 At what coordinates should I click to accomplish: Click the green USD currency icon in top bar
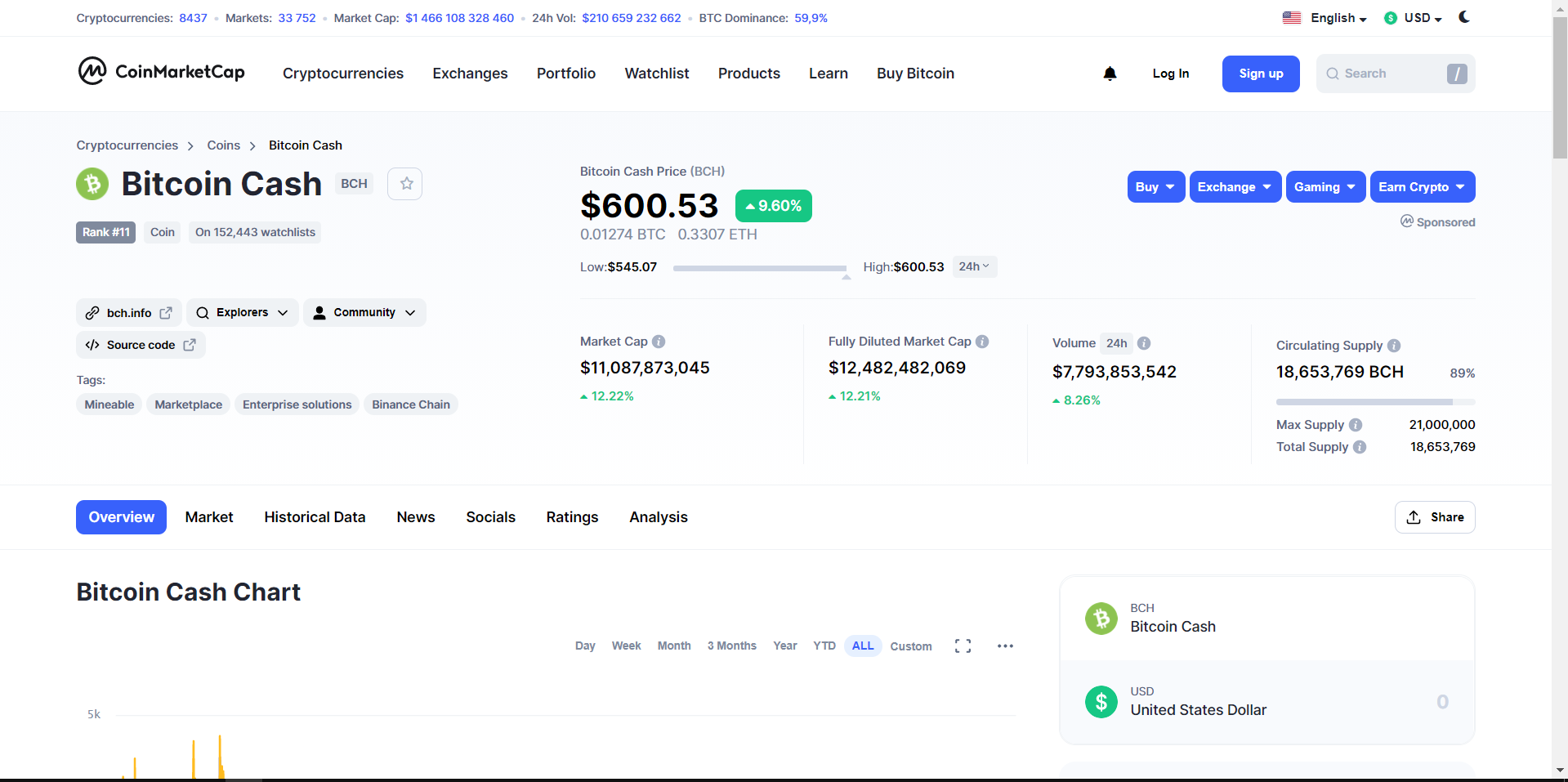tap(1391, 18)
